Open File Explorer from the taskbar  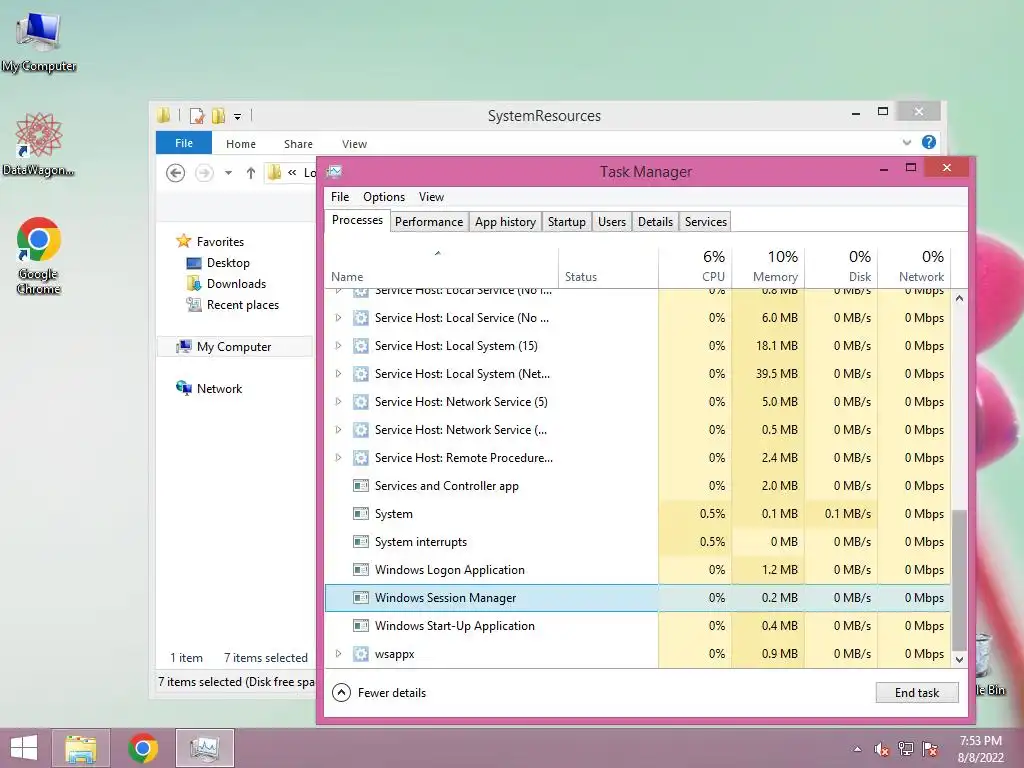81,748
